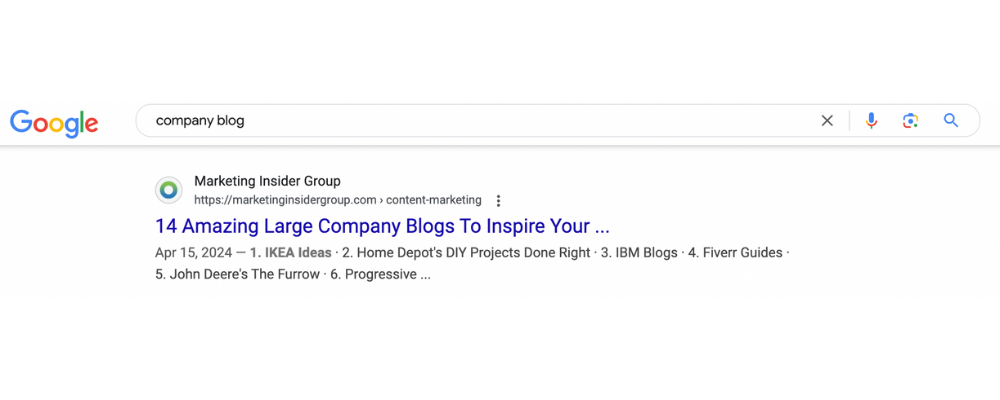The height and width of the screenshot is (400, 1000).
Task: Click 'John Deere's The Furrow' text
Action: [245, 274]
